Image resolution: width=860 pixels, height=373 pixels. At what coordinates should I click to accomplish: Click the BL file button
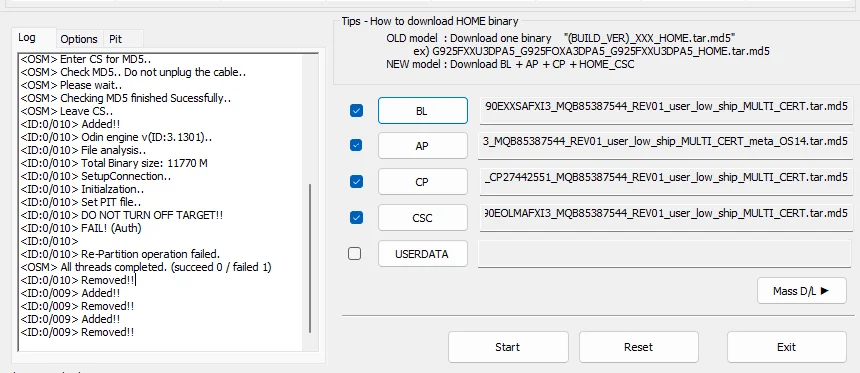tap(422, 111)
